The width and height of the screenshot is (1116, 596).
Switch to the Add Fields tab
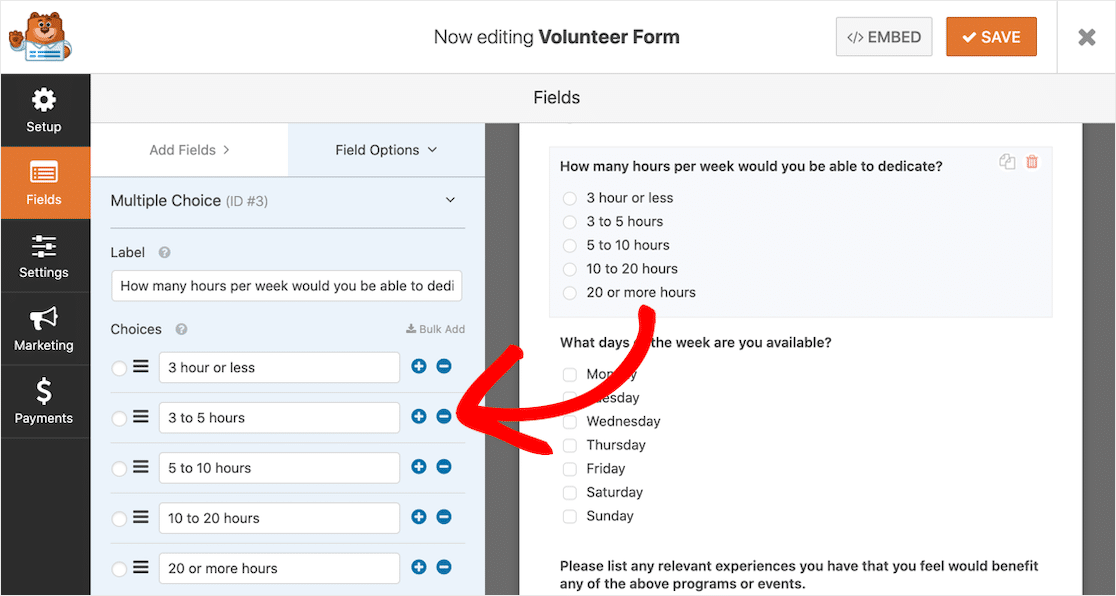pyautogui.click(x=189, y=150)
